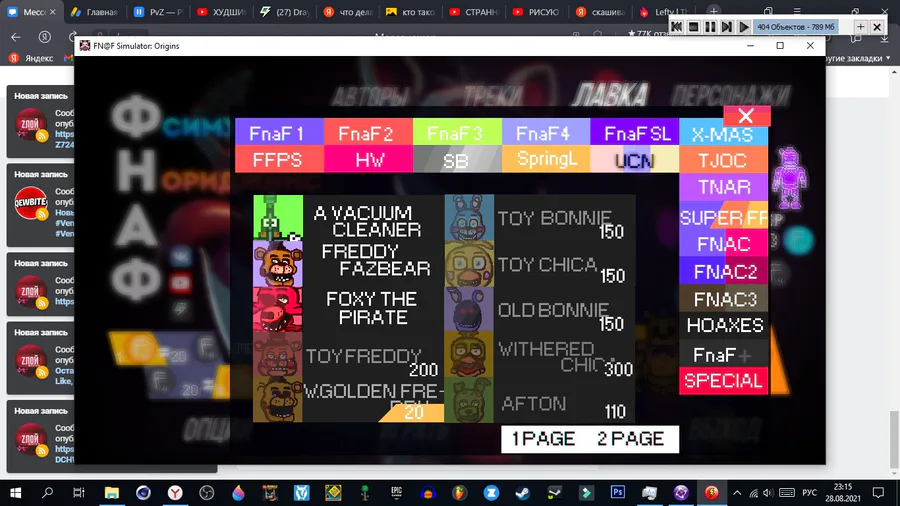Choose the Toy Chica portrait

click(x=469, y=263)
